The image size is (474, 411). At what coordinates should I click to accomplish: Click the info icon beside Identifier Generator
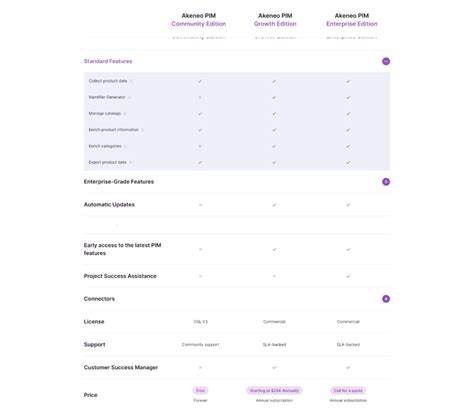tap(130, 97)
